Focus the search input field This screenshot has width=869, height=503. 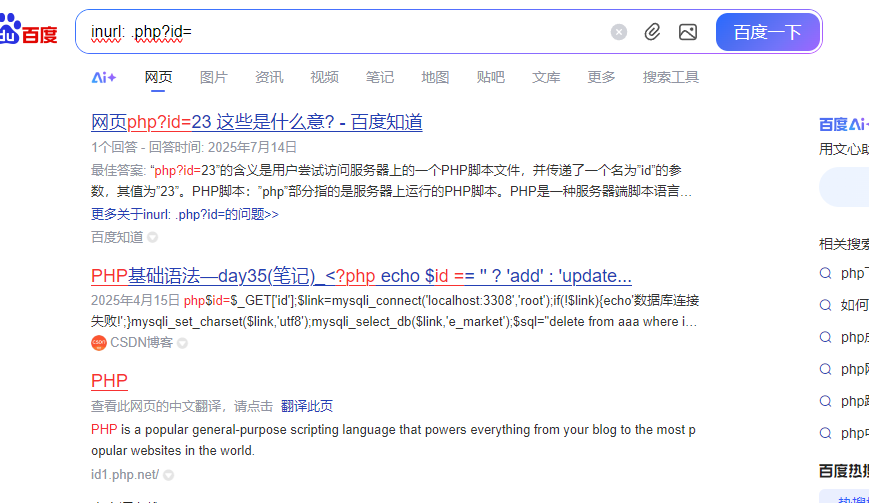344,32
